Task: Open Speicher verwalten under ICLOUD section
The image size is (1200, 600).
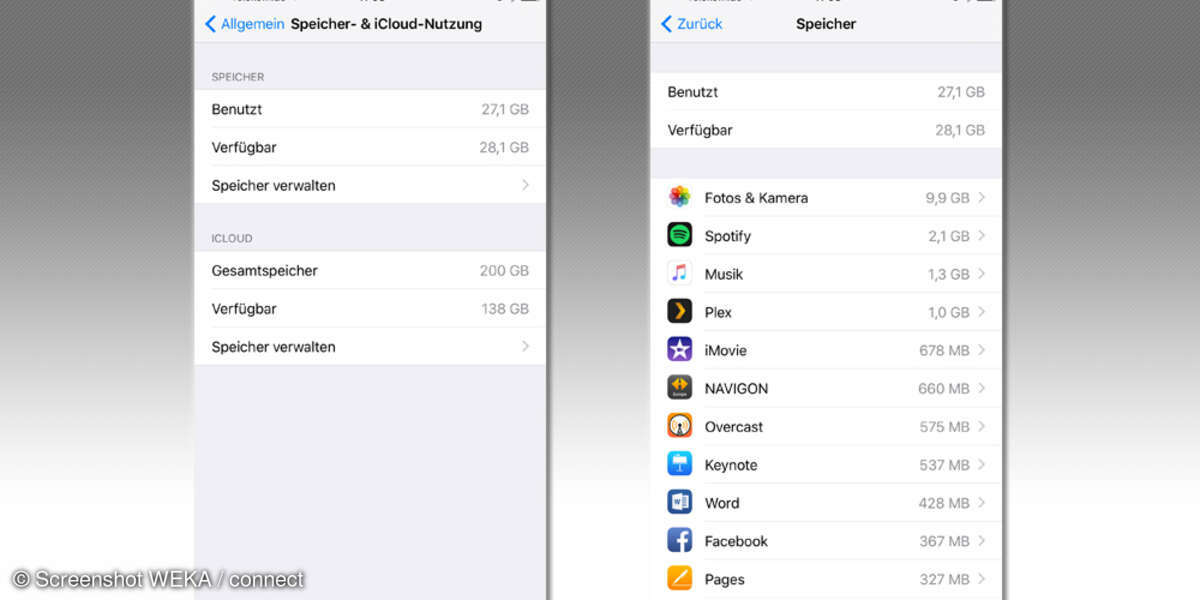Action: (x=370, y=347)
